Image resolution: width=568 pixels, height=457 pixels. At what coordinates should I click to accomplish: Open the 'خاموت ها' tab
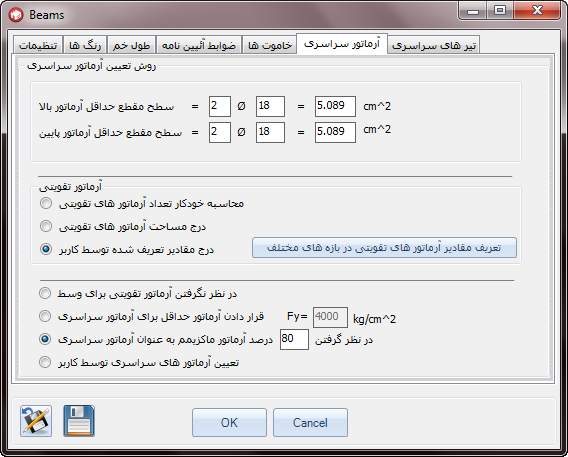pyautogui.click(x=270, y=45)
